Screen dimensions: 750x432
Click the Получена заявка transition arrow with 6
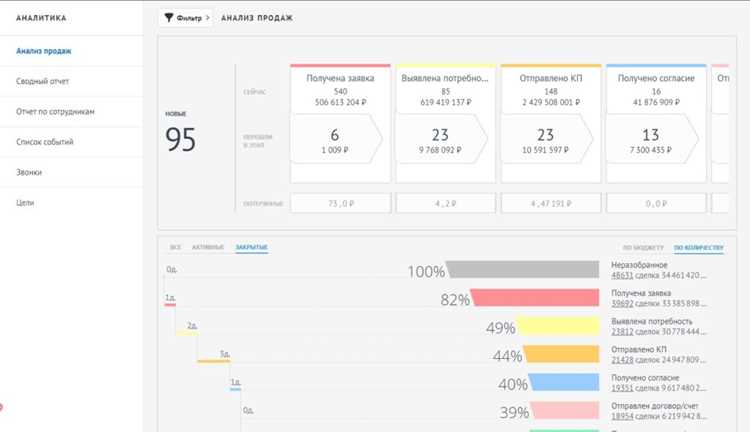coord(336,139)
